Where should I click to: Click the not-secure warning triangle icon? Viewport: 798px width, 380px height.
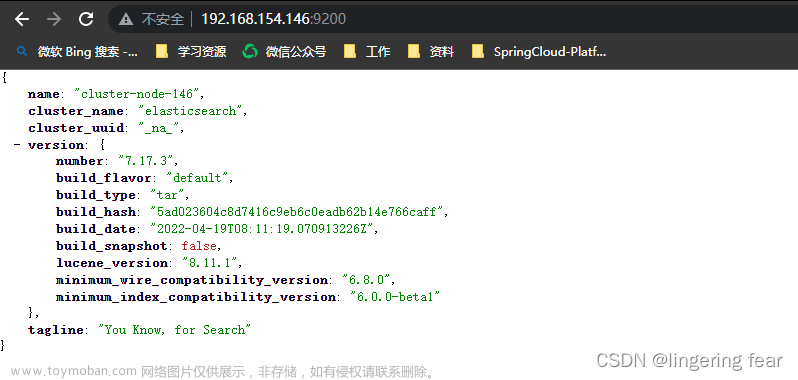[x=126, y=19]
